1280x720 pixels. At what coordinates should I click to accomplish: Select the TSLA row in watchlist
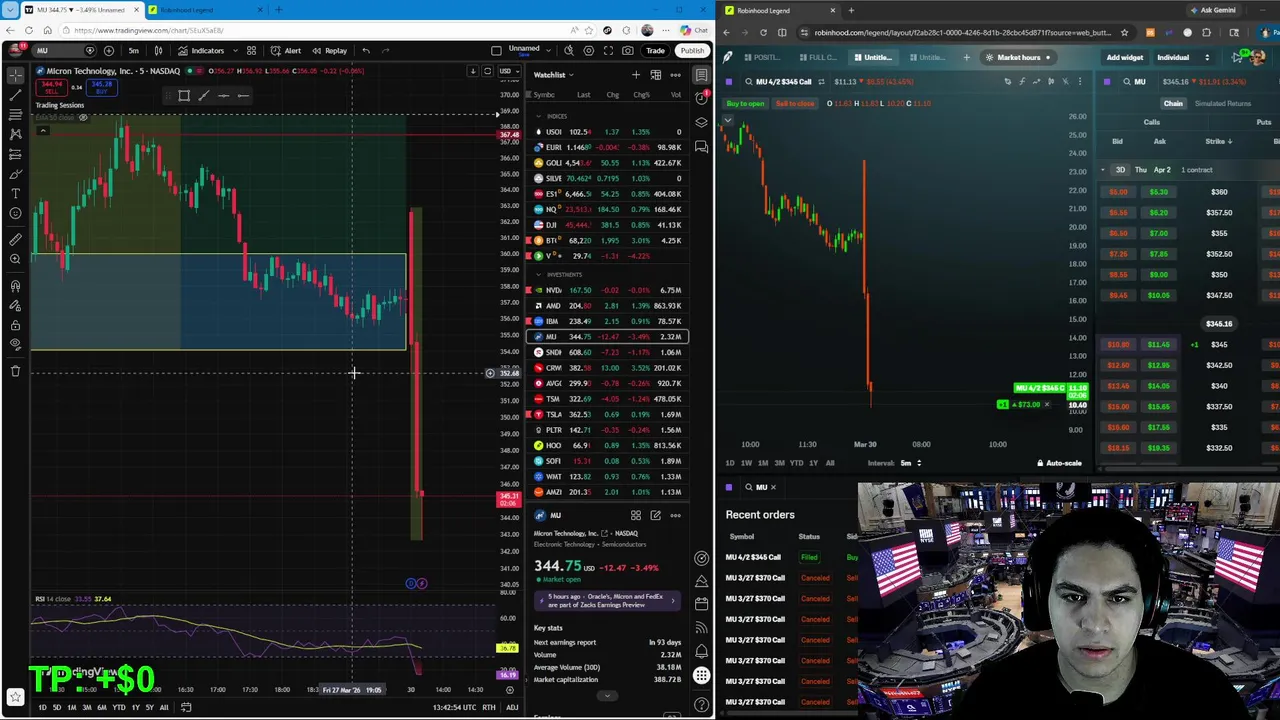pos(608,414)
